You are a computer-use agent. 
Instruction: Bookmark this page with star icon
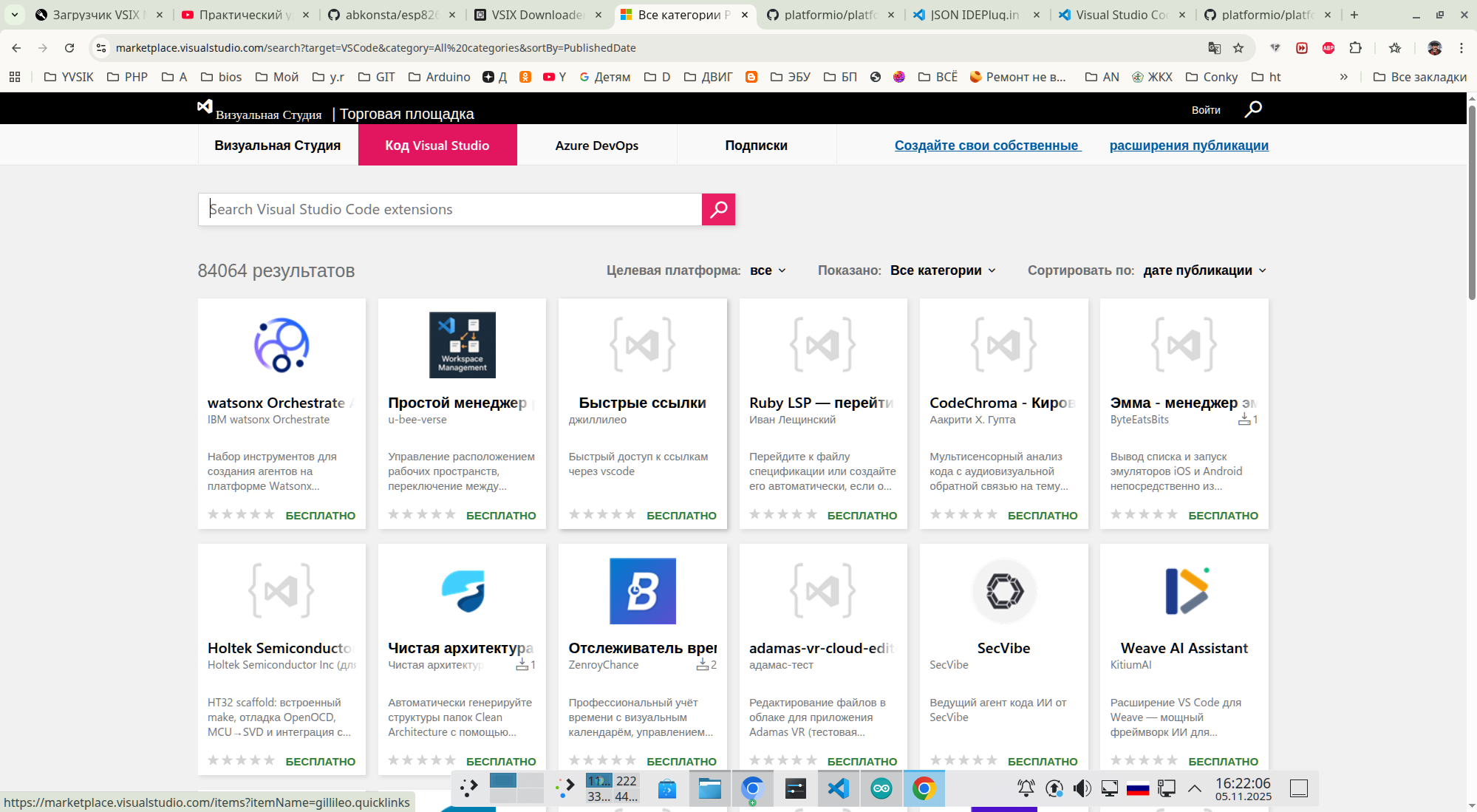1238,48
